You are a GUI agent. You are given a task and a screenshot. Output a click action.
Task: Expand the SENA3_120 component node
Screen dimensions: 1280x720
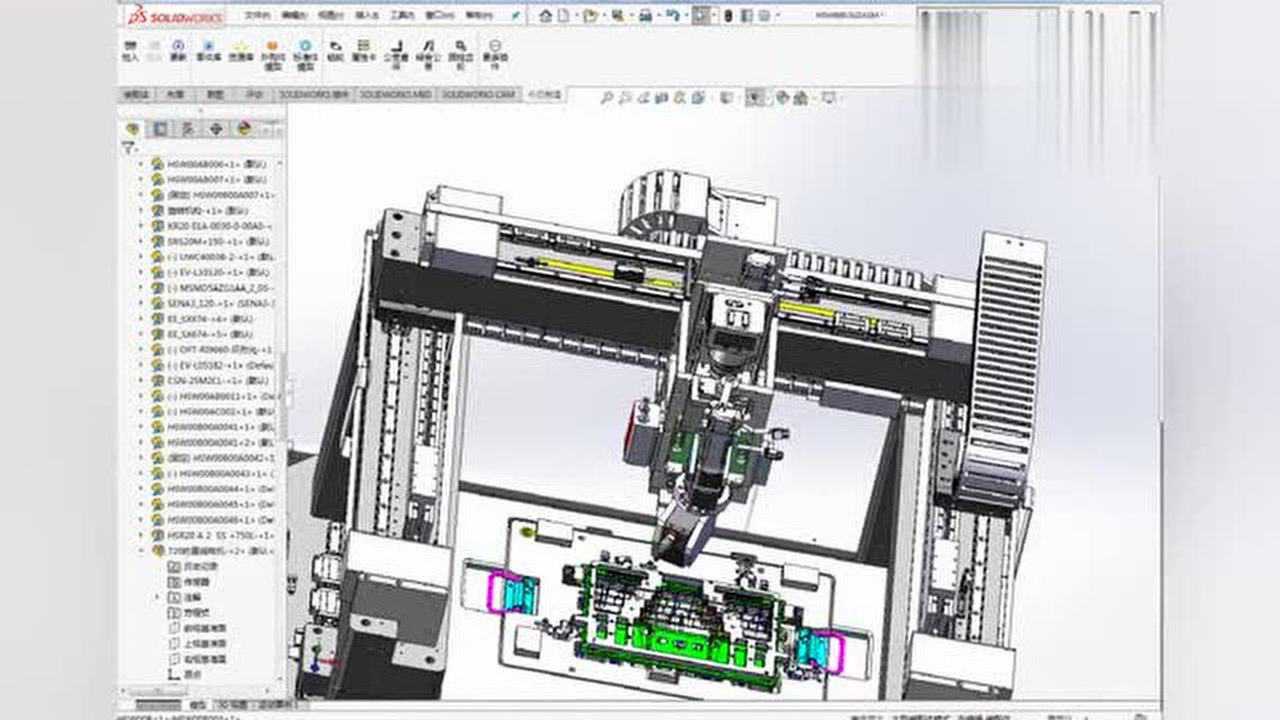(142, 303)
